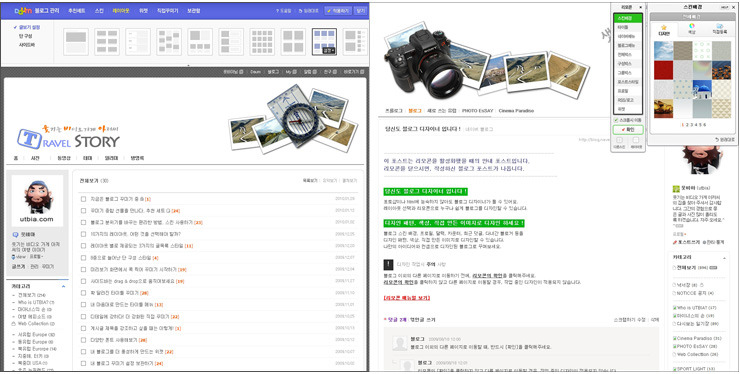Viewport: 740px width, 374px height.
Task: Click the lock icon next to Web Collection
Action: tap(13, 324)
